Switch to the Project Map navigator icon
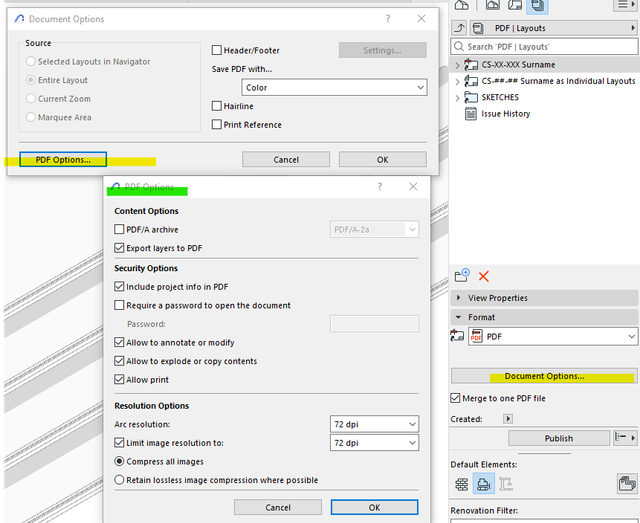The width and height of the screenshot is (640, 523). click(461, 5)
